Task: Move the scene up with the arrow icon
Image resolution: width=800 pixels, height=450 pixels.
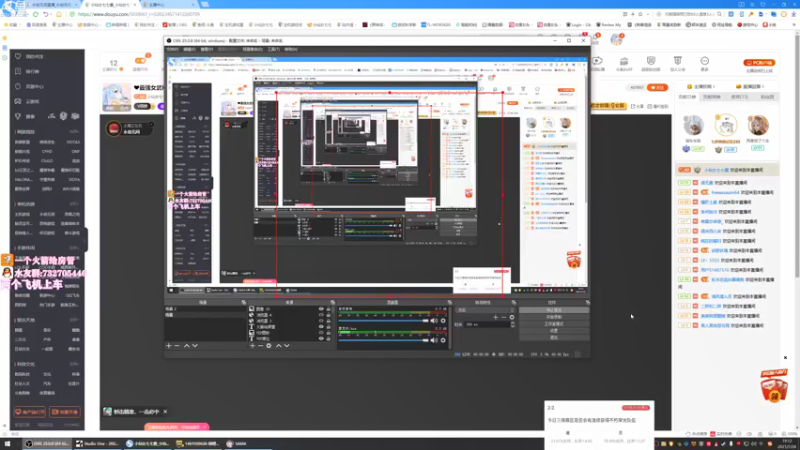Action: [x=187, y=346]
